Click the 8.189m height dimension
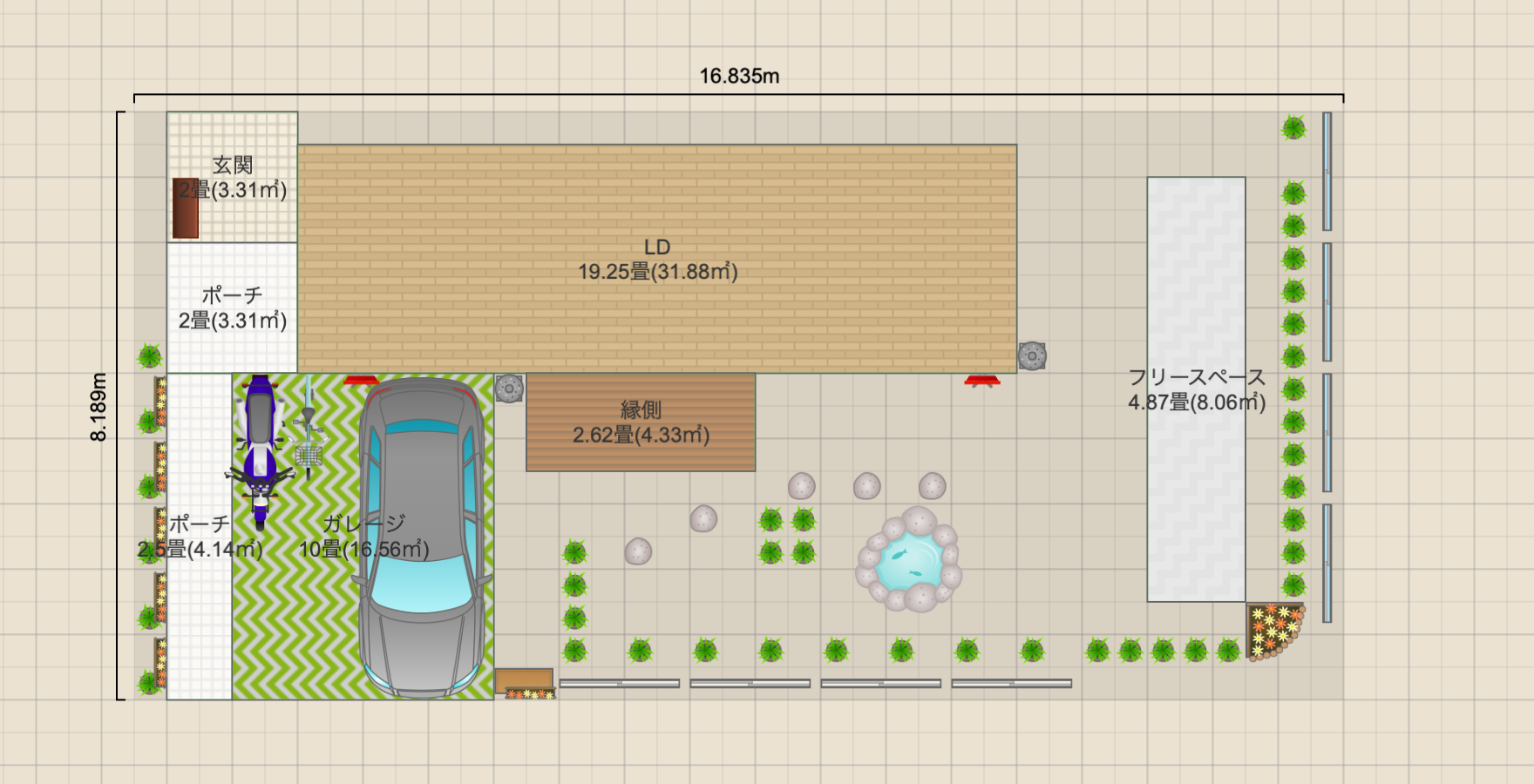The height and width of the screenshot is (784, 1534). click(98, 407)
